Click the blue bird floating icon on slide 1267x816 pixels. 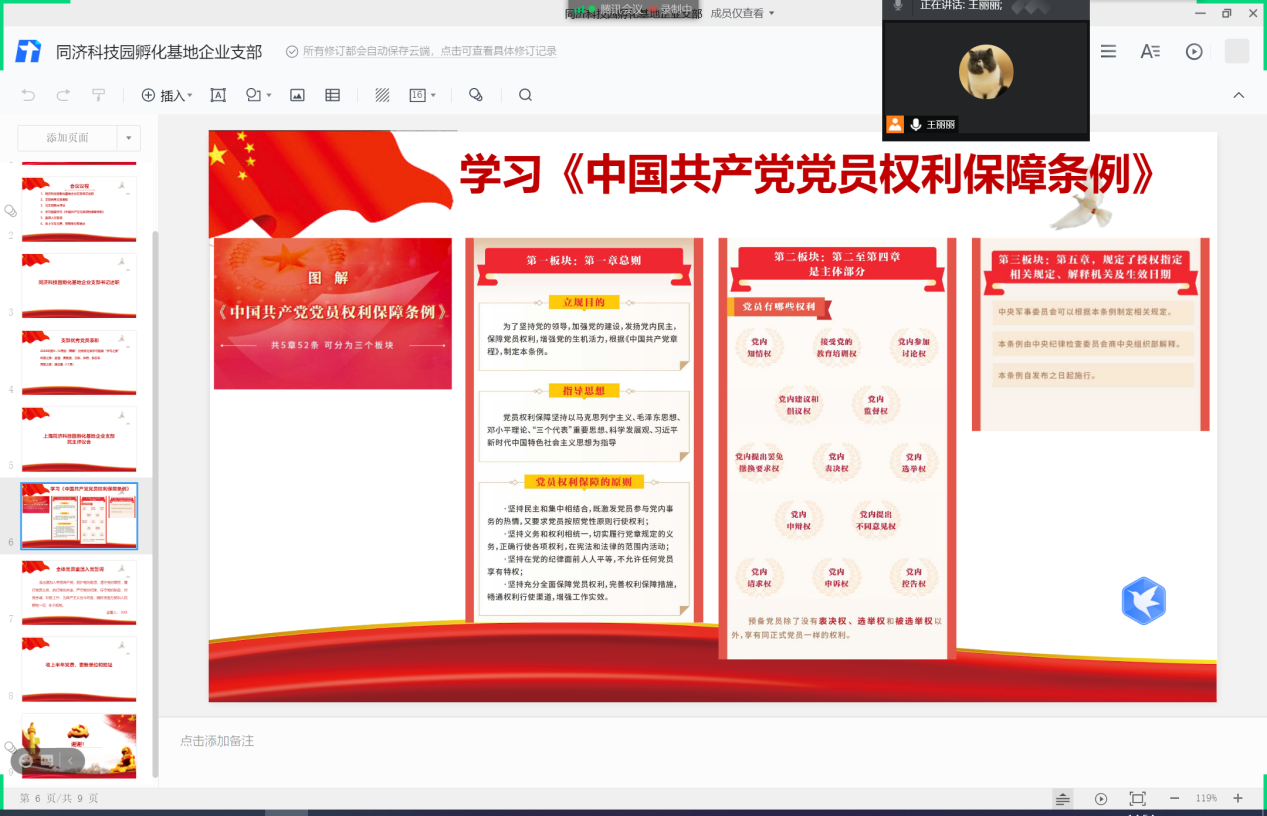1143,600
